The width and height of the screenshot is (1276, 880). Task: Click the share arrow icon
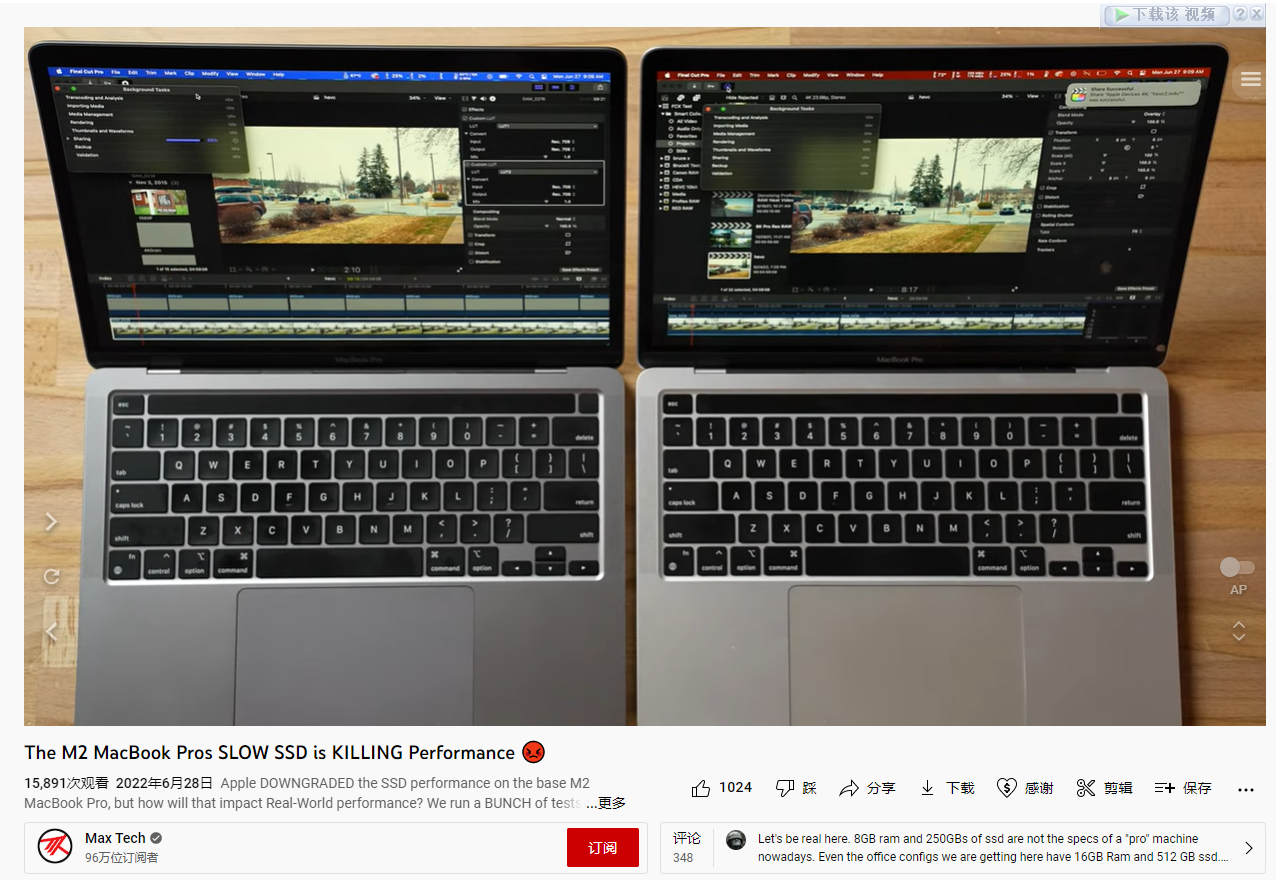[849, 788]
